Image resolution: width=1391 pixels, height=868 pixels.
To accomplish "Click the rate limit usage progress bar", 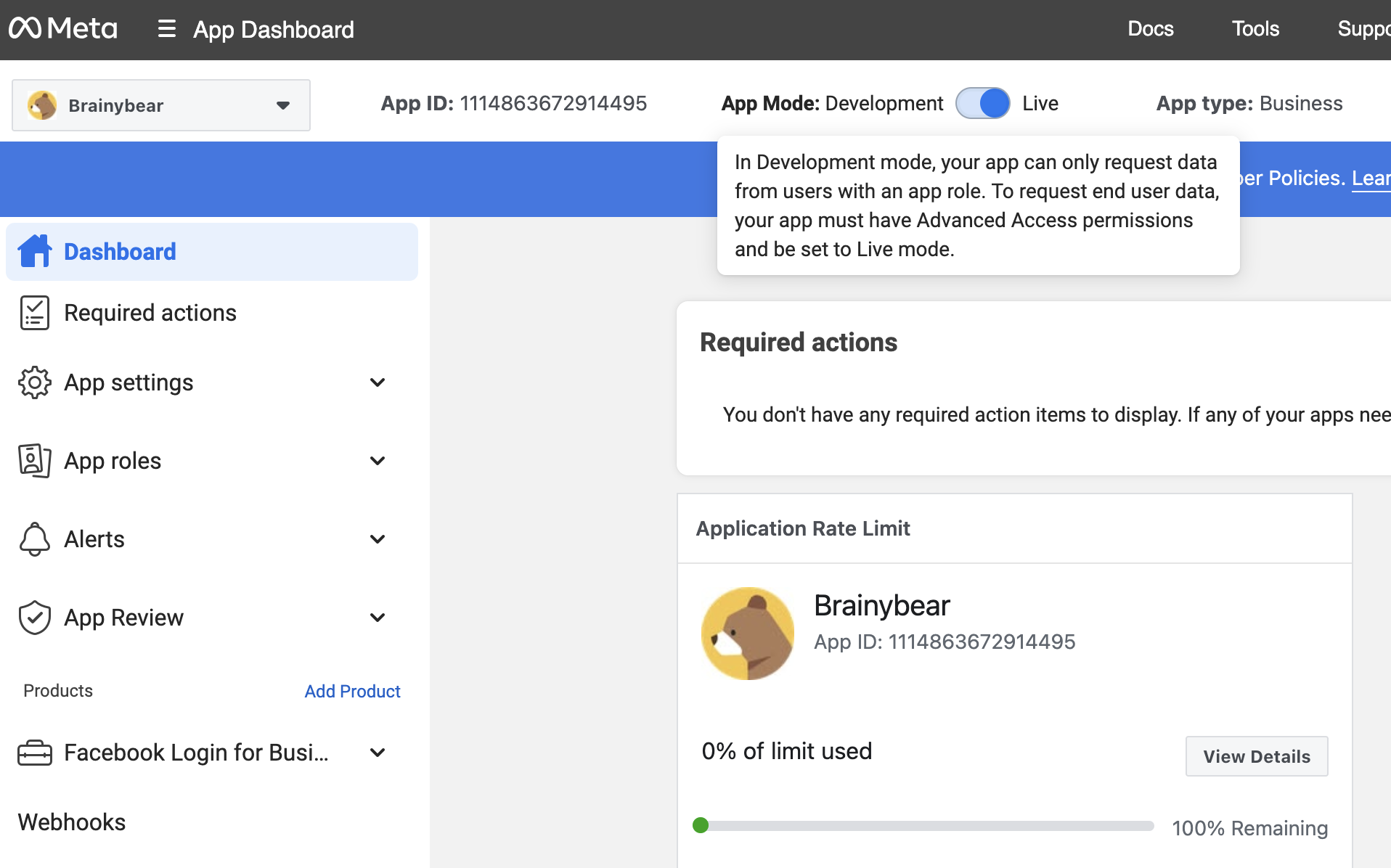I will coord(923,826).
